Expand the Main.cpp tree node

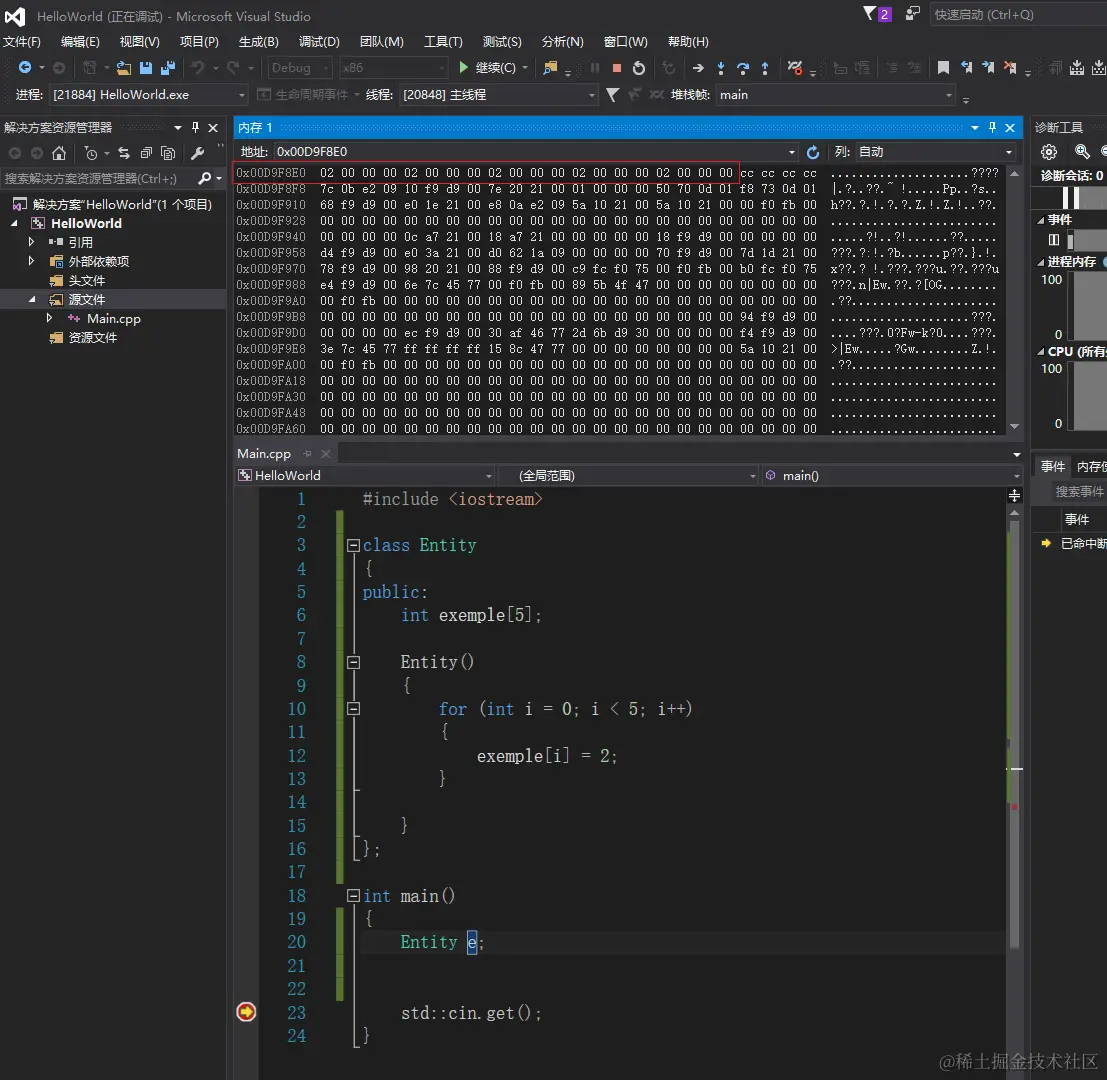[x=50, y=318]
